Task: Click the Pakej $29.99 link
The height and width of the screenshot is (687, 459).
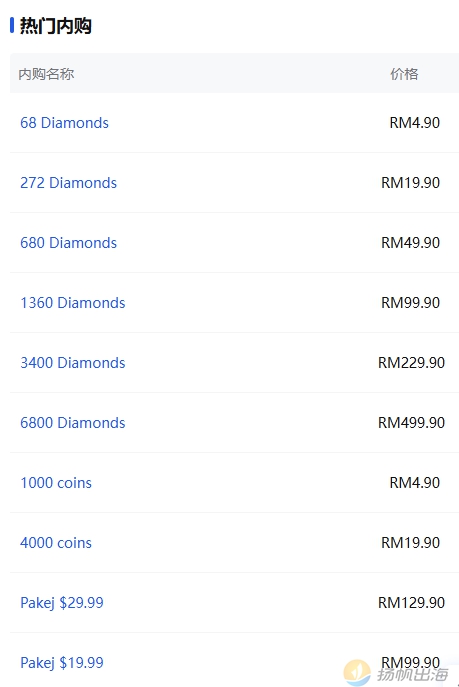Action: click(62, 603)
